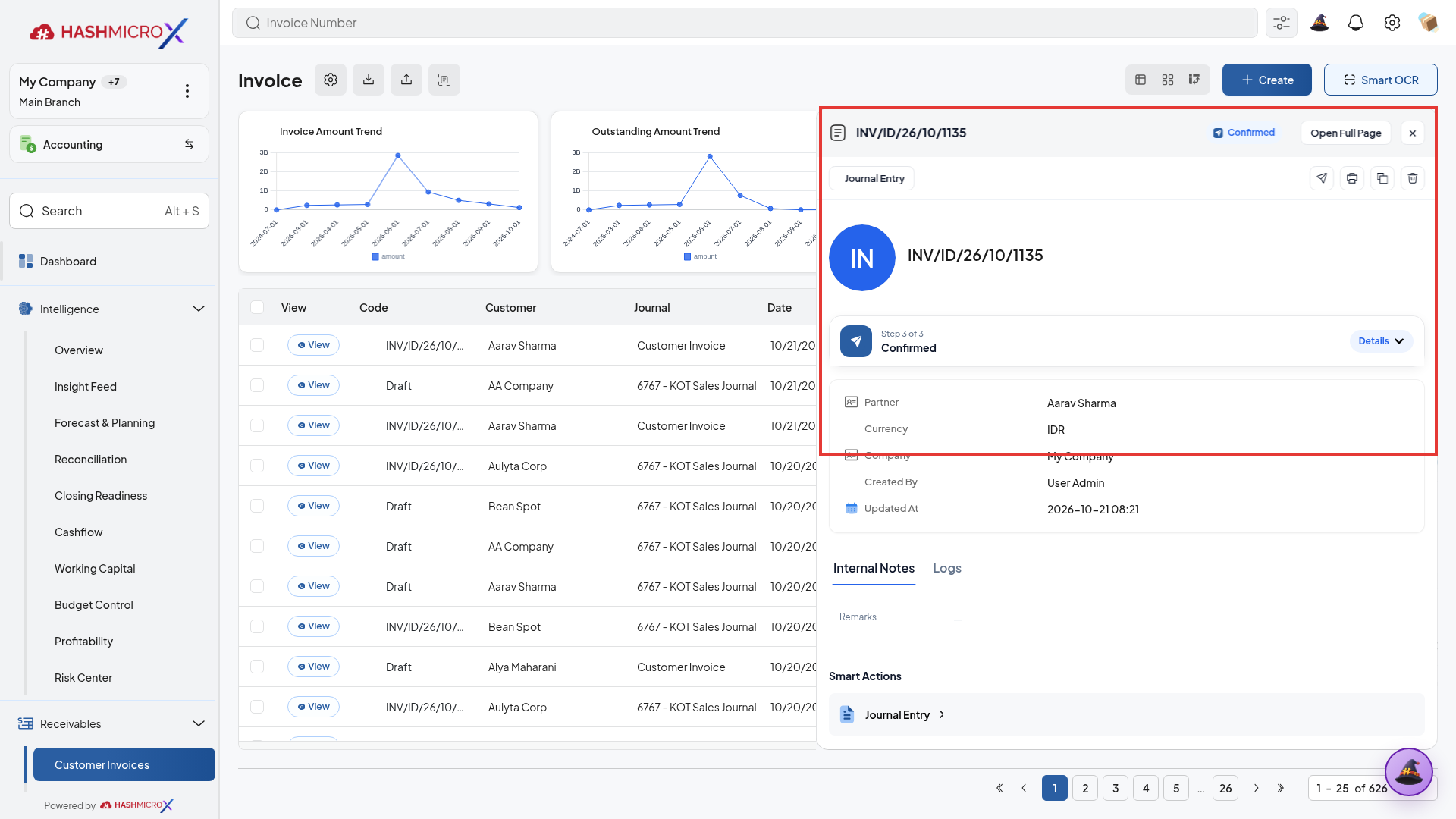Send the invoice via paper-plane icon
1456x819 pixels.
tap(1322, 178)
